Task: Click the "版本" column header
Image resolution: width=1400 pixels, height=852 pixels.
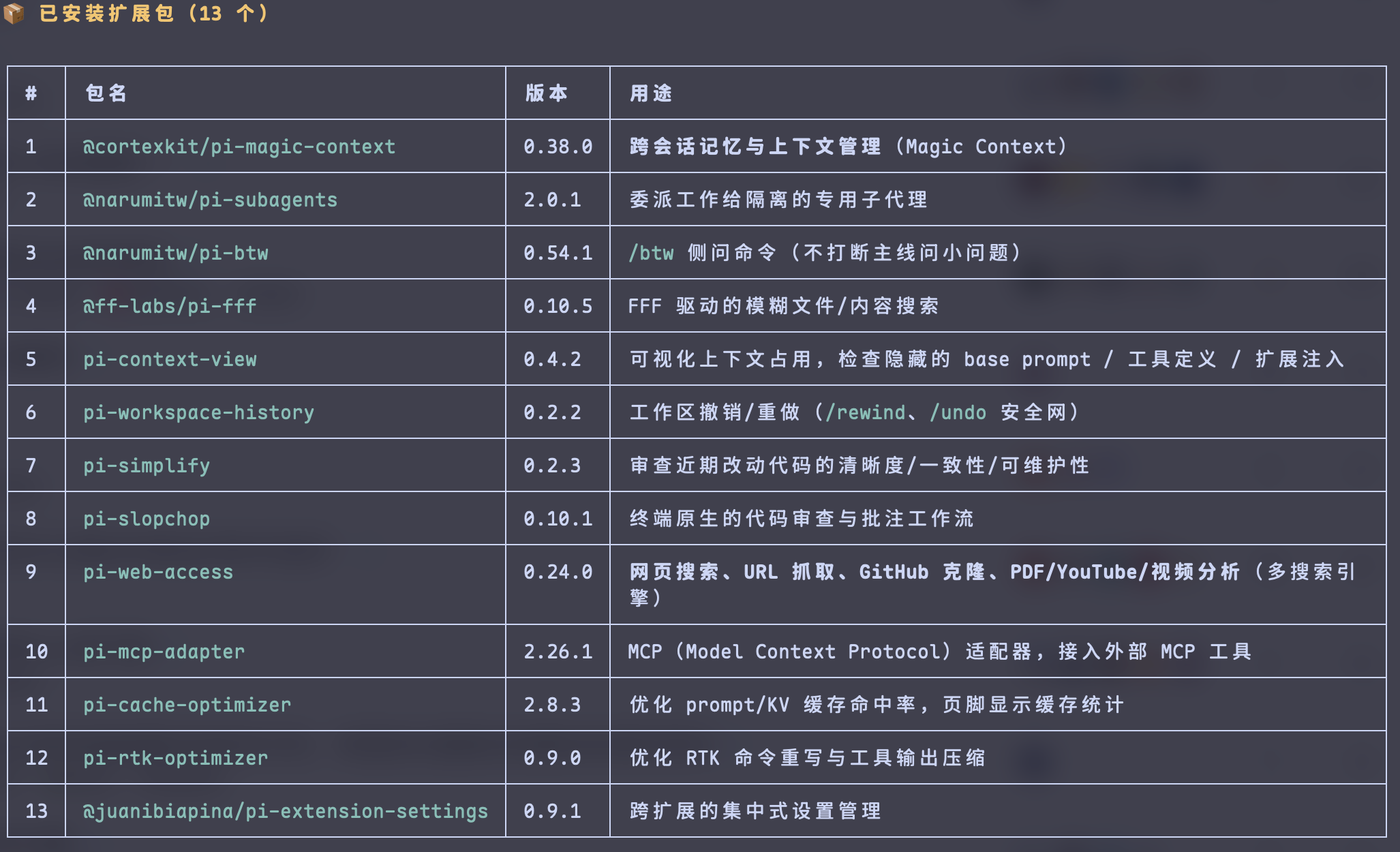Action: [546, 93]
